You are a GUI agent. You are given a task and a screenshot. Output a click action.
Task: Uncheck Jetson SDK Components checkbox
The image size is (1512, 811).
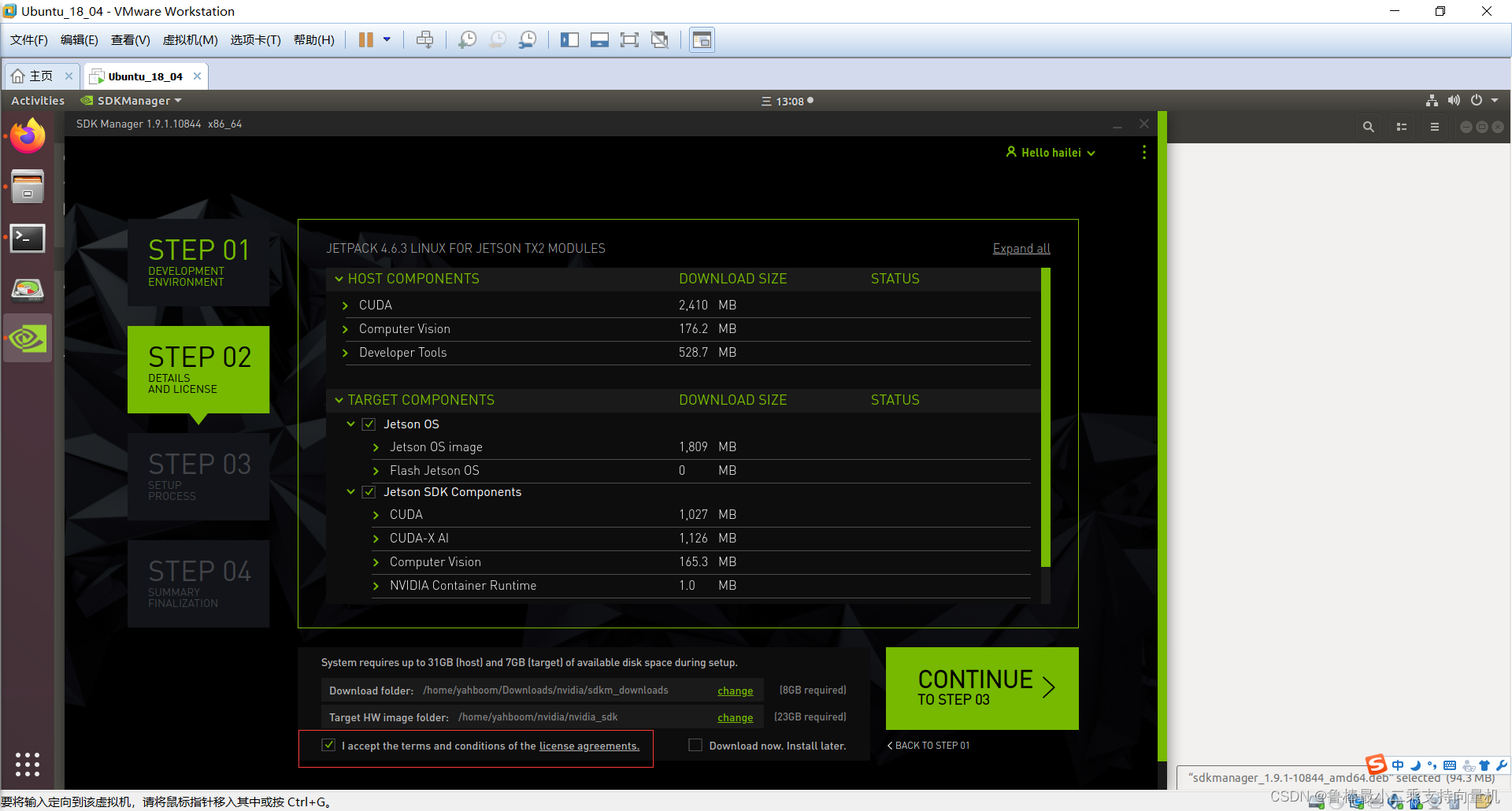click(369, 492)
